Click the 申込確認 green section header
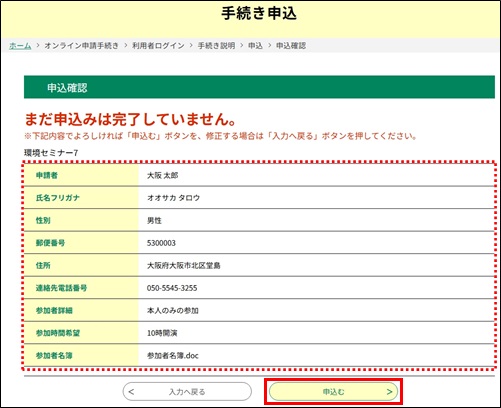 [259, 87]
